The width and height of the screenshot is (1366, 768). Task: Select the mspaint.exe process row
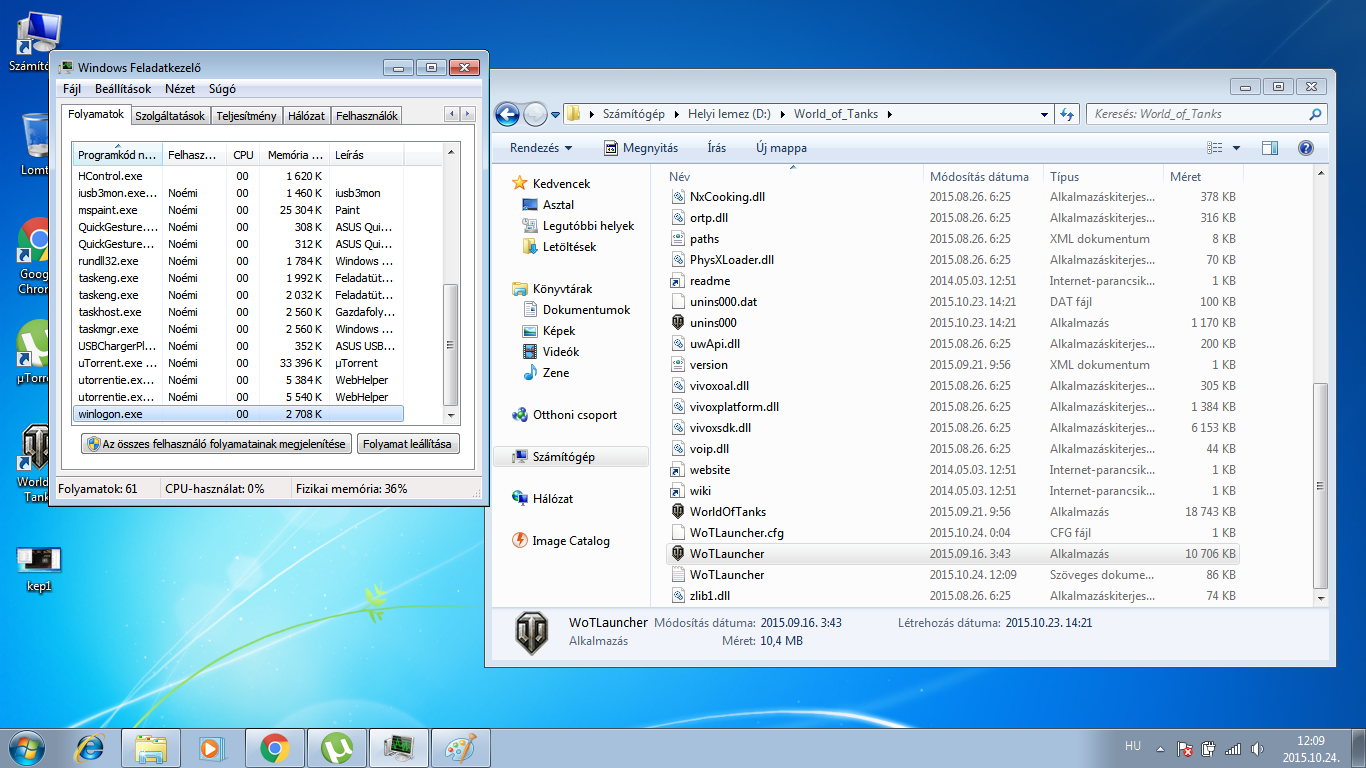239,210
